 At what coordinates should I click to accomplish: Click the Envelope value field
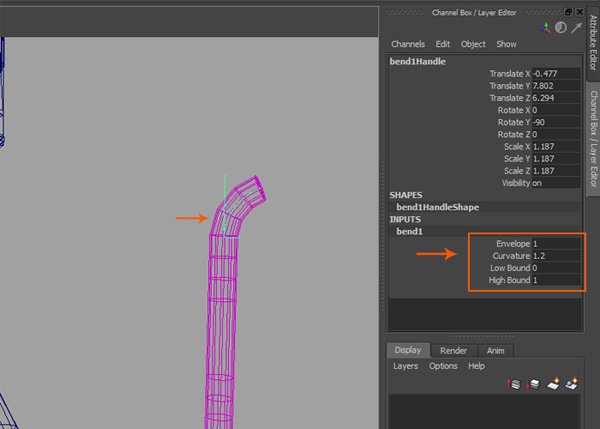point(556,244)
